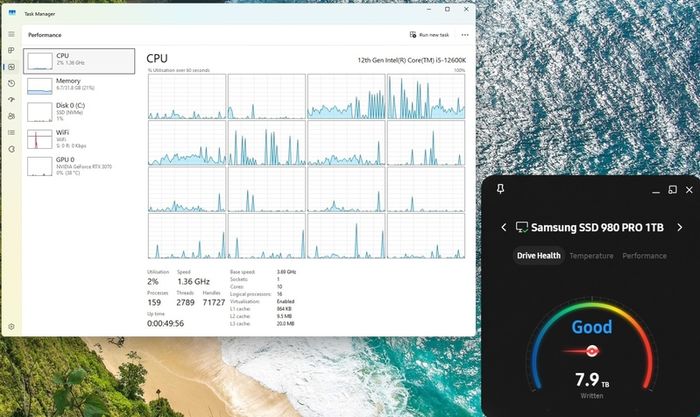Click the Task Manager app icon in title bar

[12, 13]
